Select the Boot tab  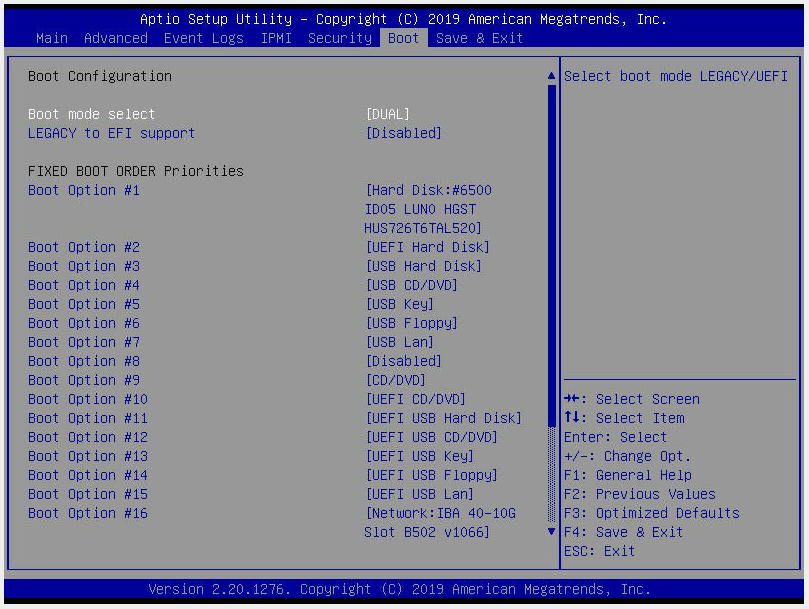click(x=402, y=38)
